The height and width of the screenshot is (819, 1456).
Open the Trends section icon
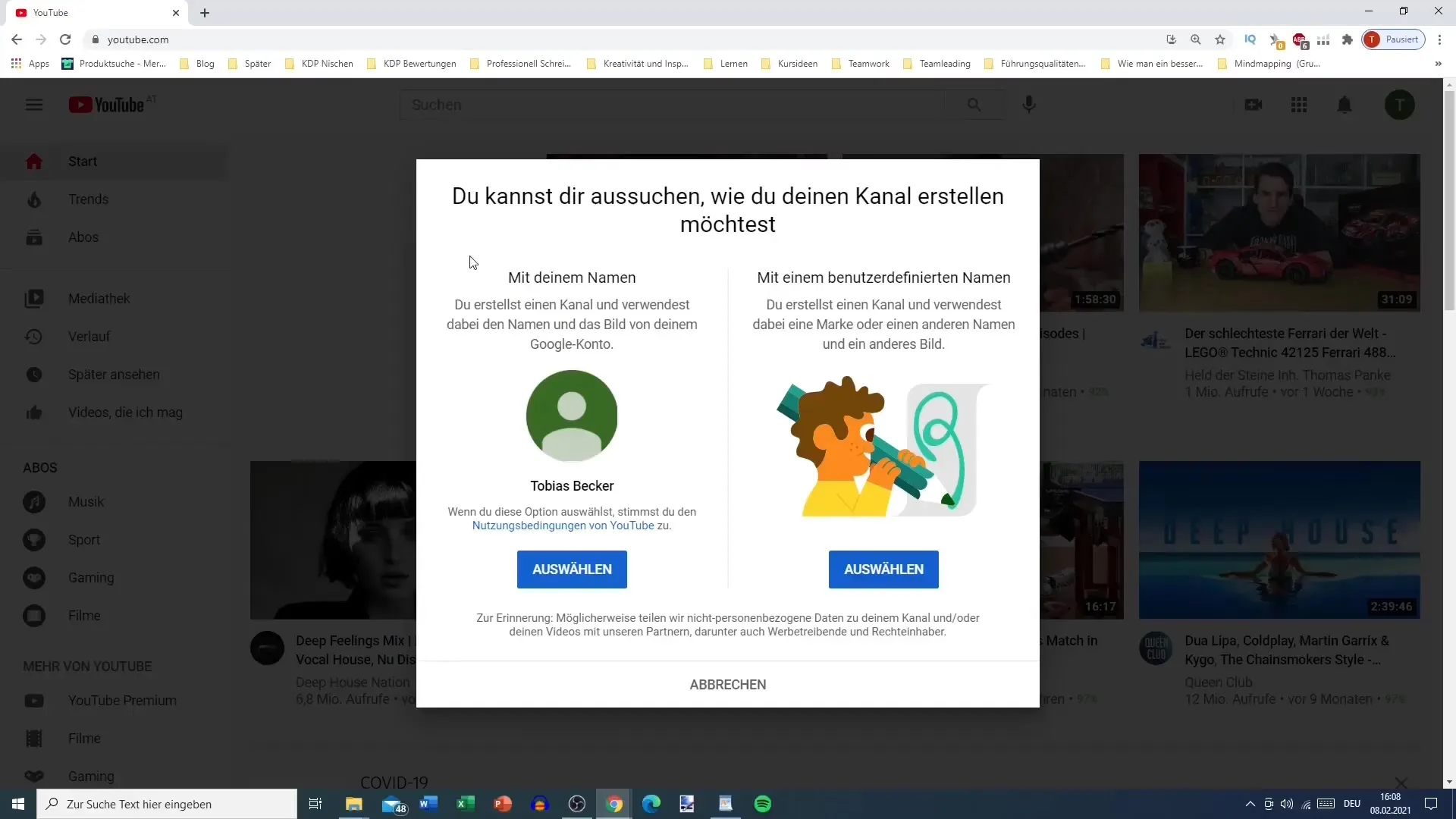[x=34, y=199]
